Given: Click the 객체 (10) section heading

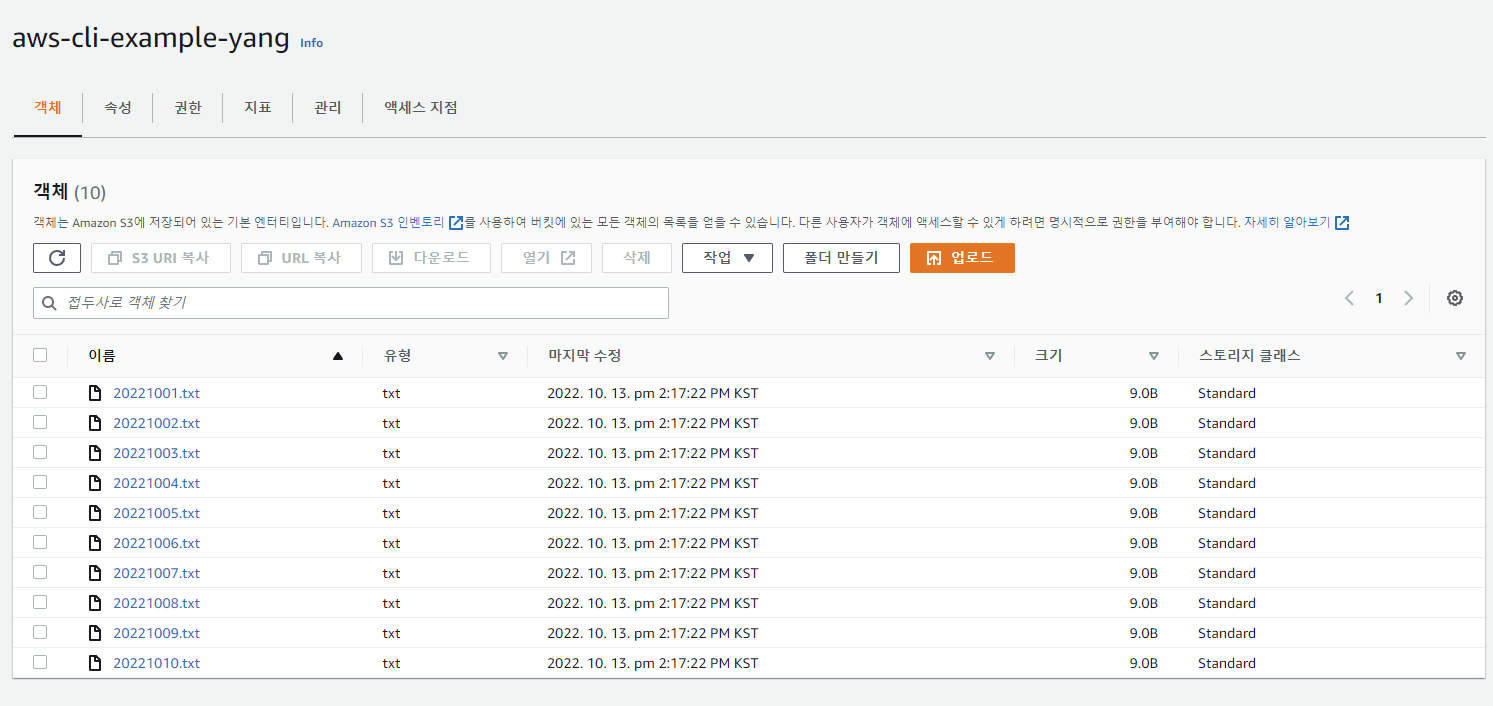Looking at the screenshot, I should 70,192.
